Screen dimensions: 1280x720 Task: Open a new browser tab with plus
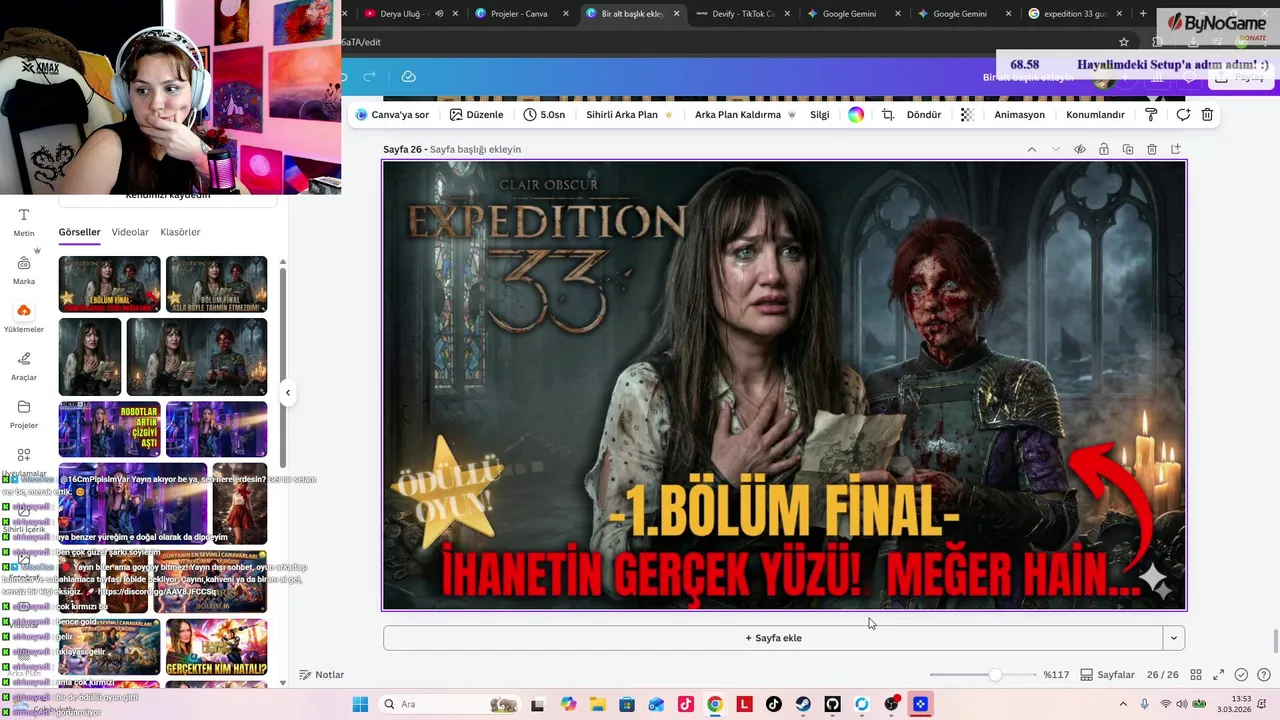tap(1143, 14)
